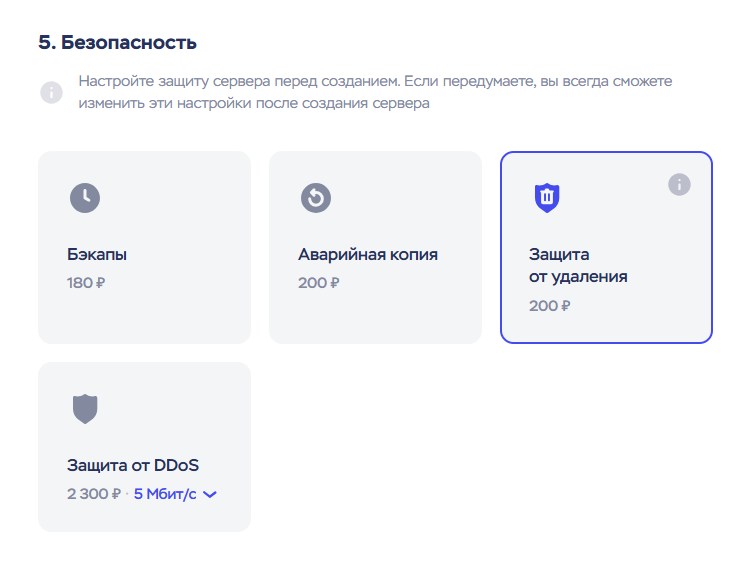Click the gray shield icon for DDoS protection

coord(85,408)
